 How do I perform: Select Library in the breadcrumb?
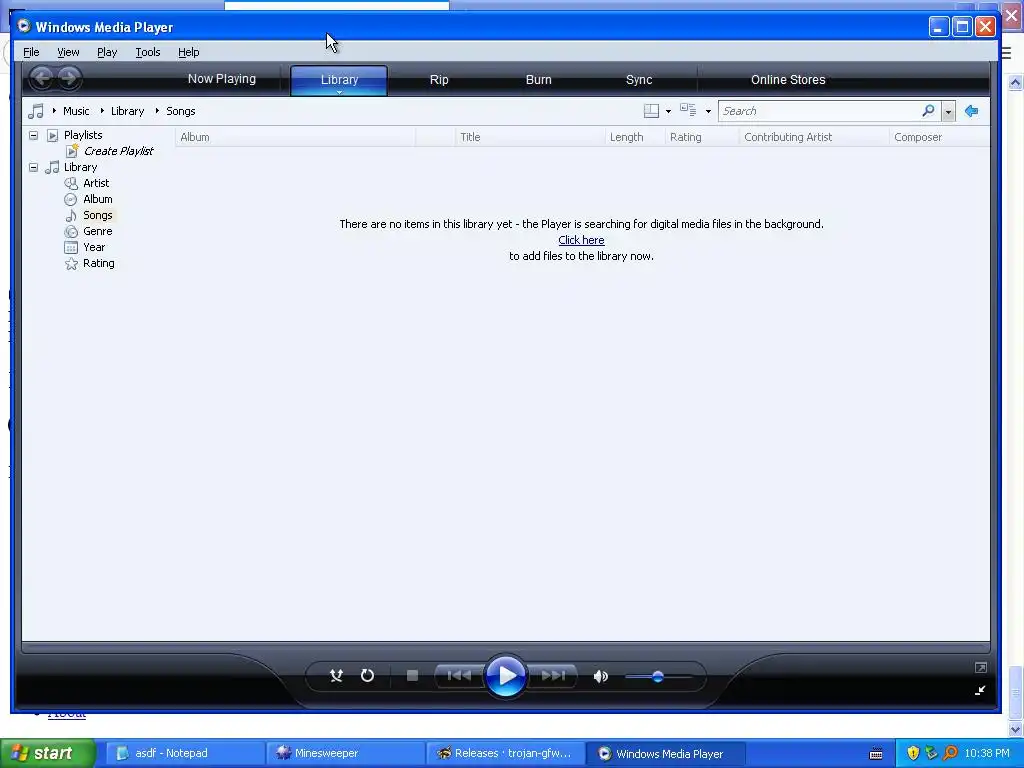pos(127,111)
